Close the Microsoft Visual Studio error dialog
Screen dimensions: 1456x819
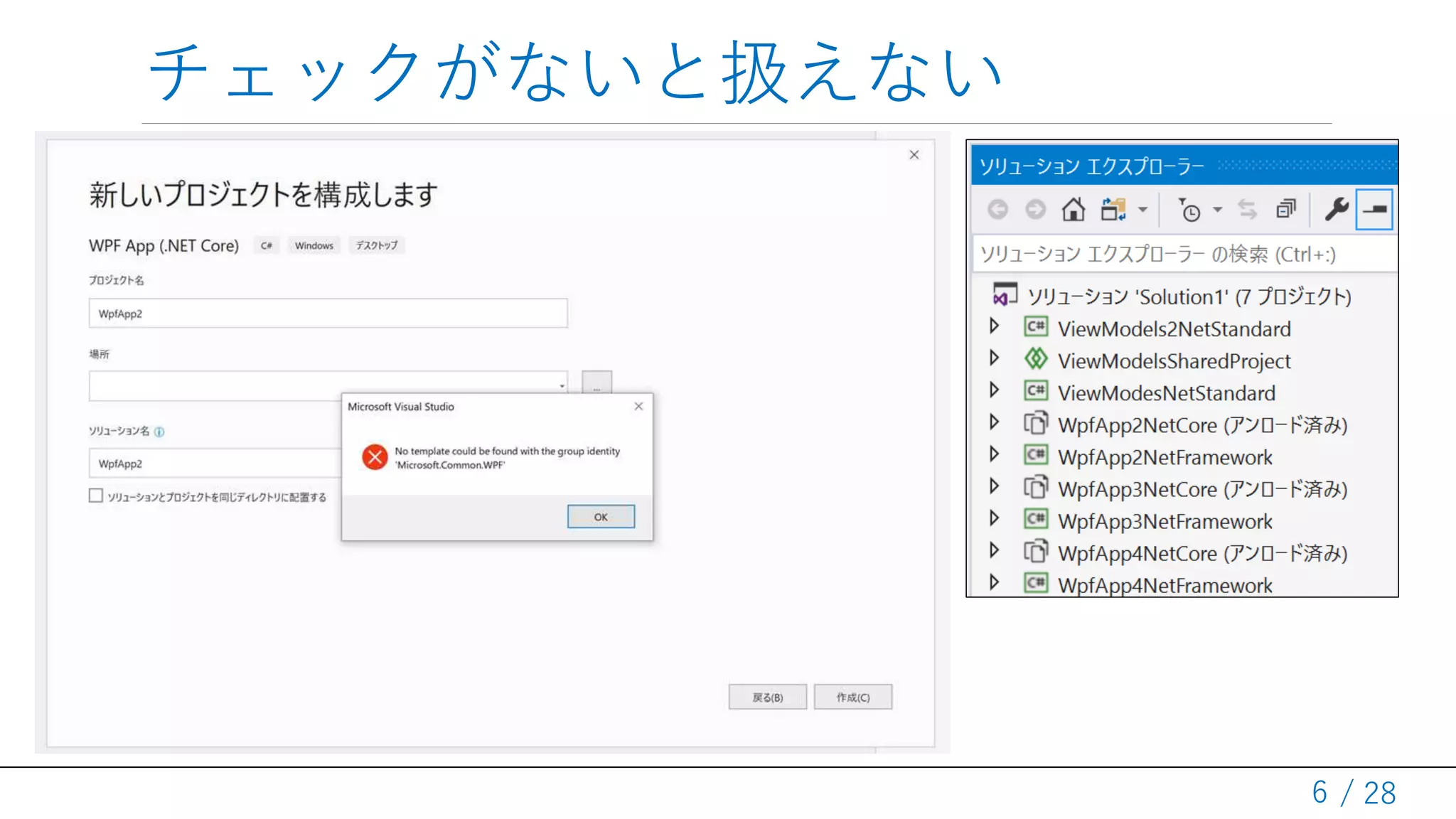click(638, 406)
